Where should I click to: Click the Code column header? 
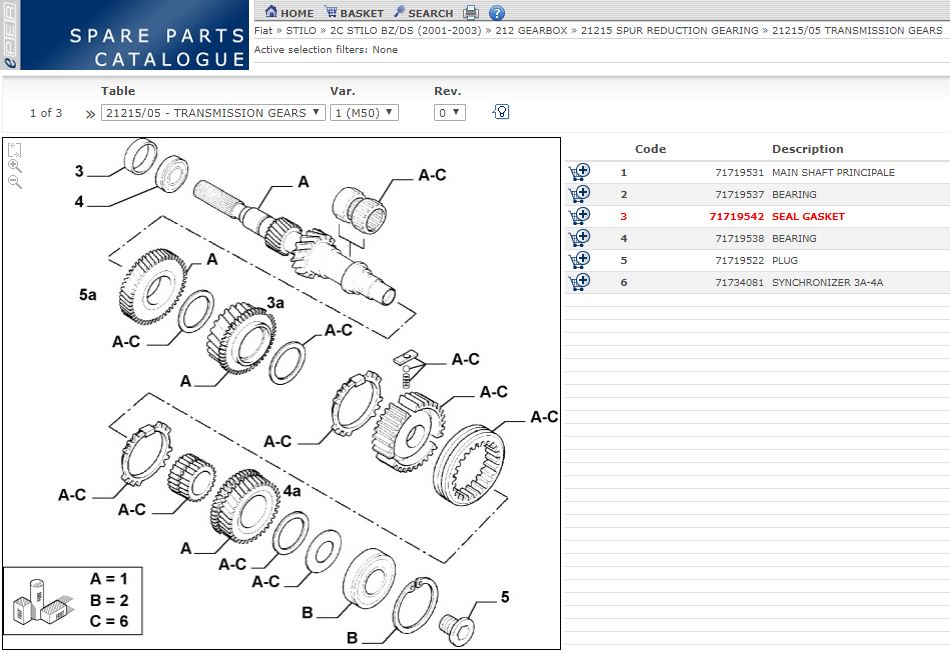coord(650,149)
